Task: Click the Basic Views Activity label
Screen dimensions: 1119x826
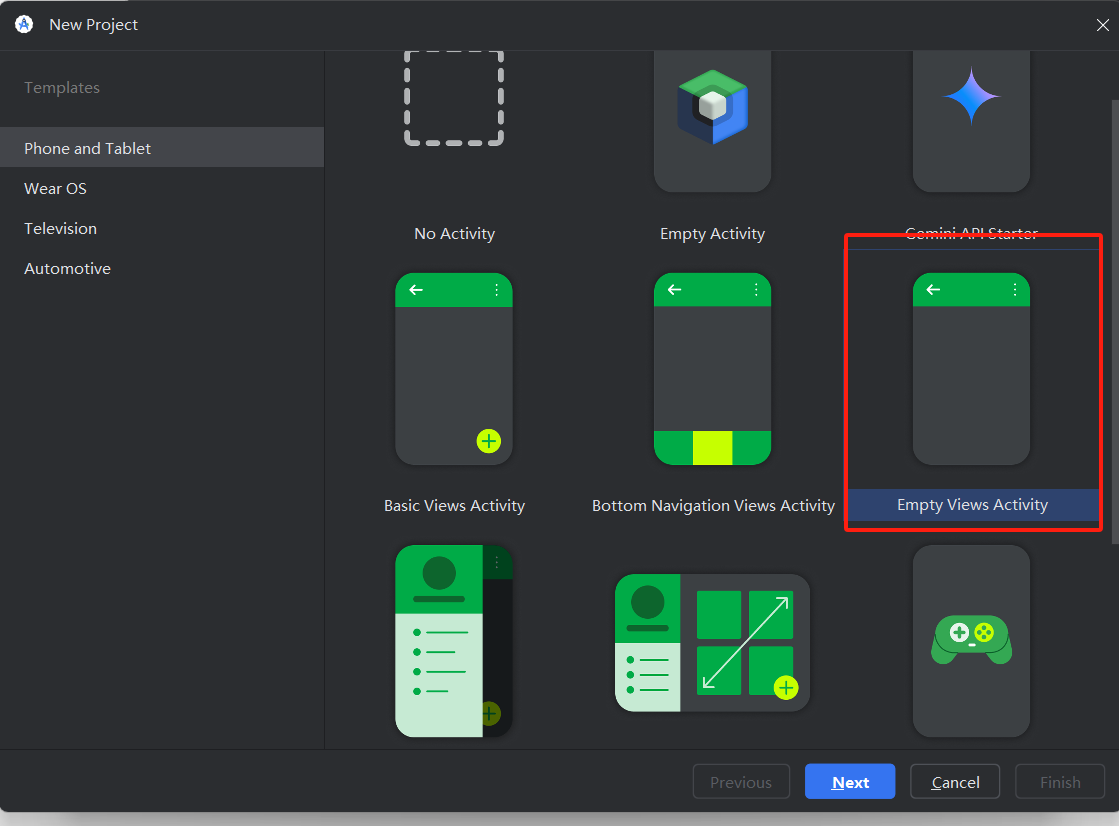Action: (x=454, y=505)
